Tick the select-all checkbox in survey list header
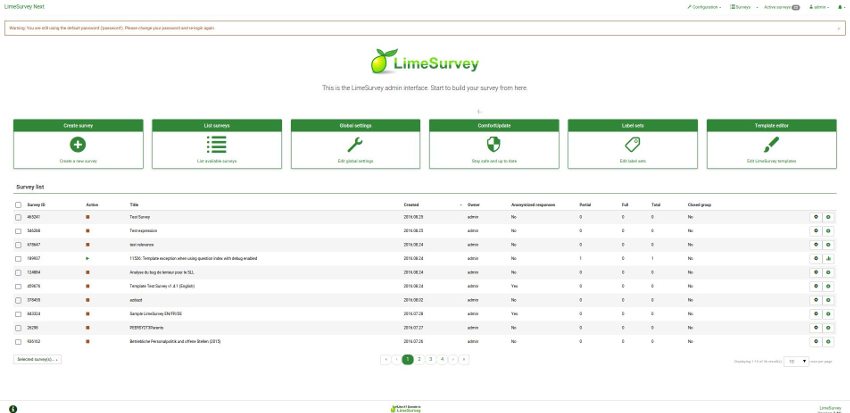850x413 pixels. pos(18,205)
